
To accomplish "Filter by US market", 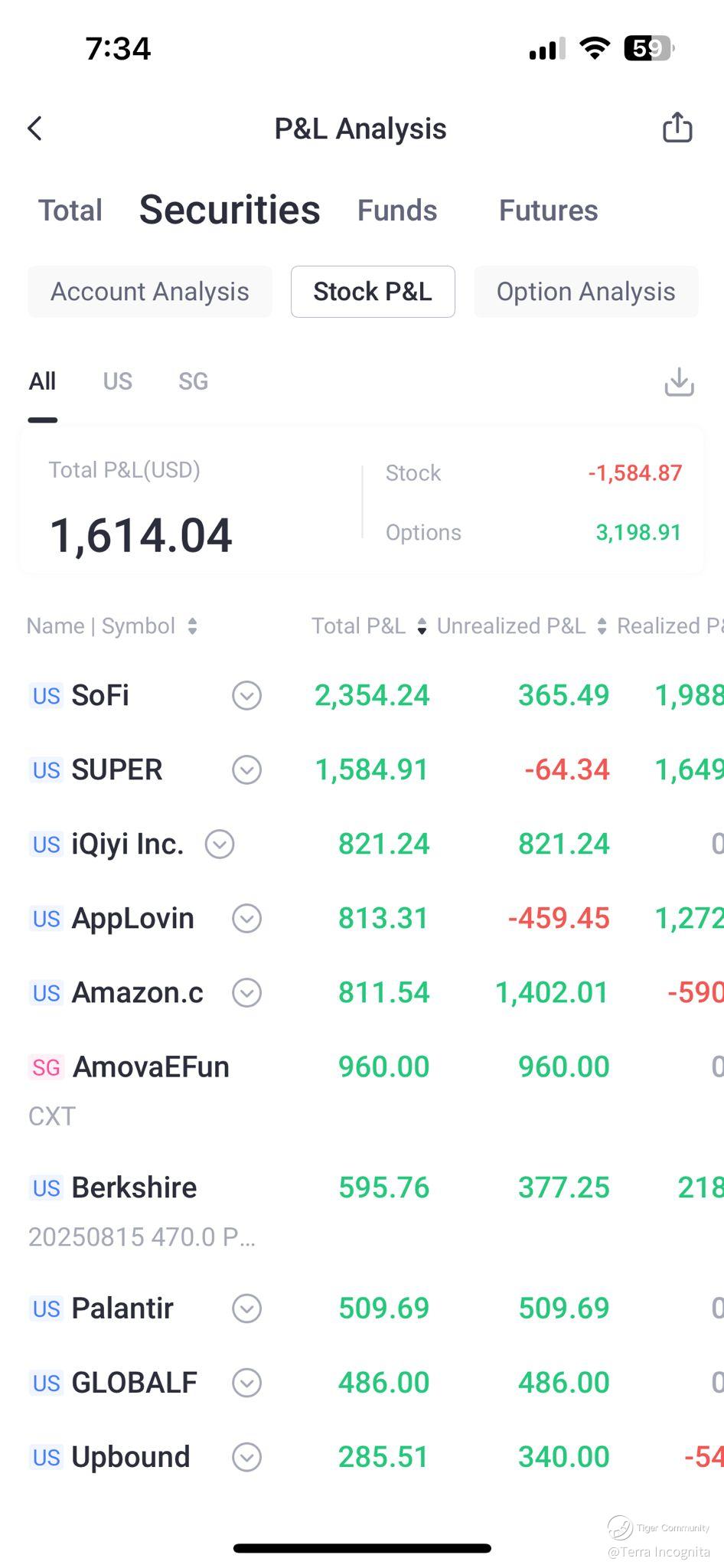I will click(118, 381).
